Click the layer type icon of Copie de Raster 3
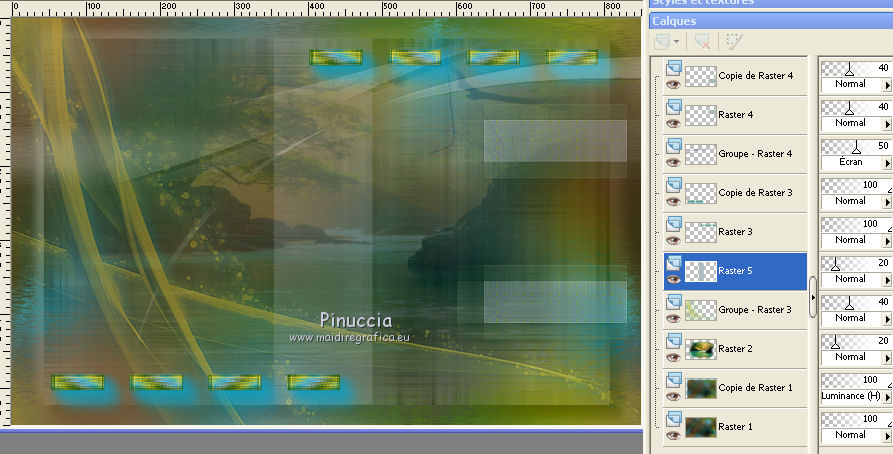This screenshot has width=893, height=454. tap(674, 185)
